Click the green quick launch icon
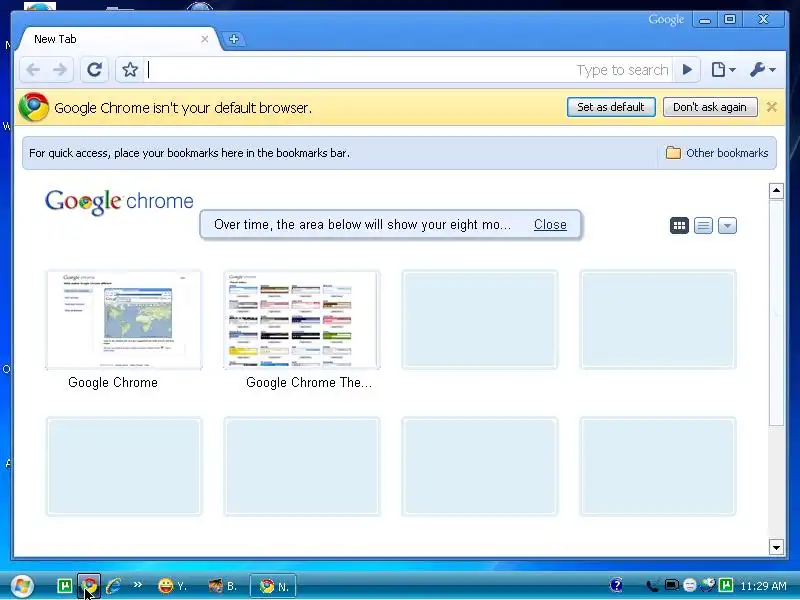Viewport: 800px width, 600px height. point(65,586)
